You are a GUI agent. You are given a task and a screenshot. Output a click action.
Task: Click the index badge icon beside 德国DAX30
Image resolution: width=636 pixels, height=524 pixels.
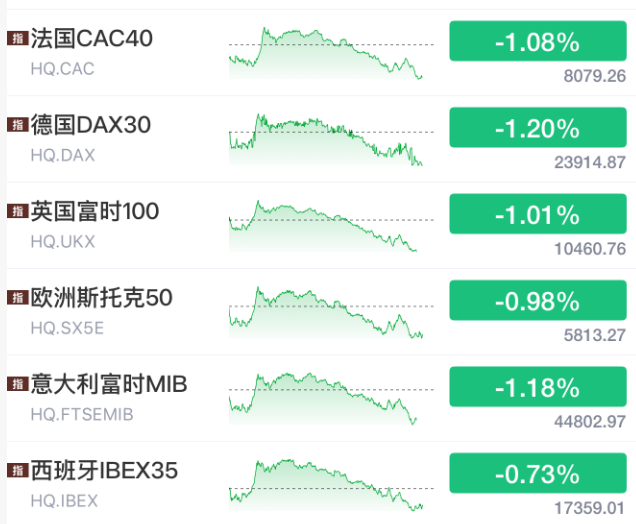[x=17, y=125]
